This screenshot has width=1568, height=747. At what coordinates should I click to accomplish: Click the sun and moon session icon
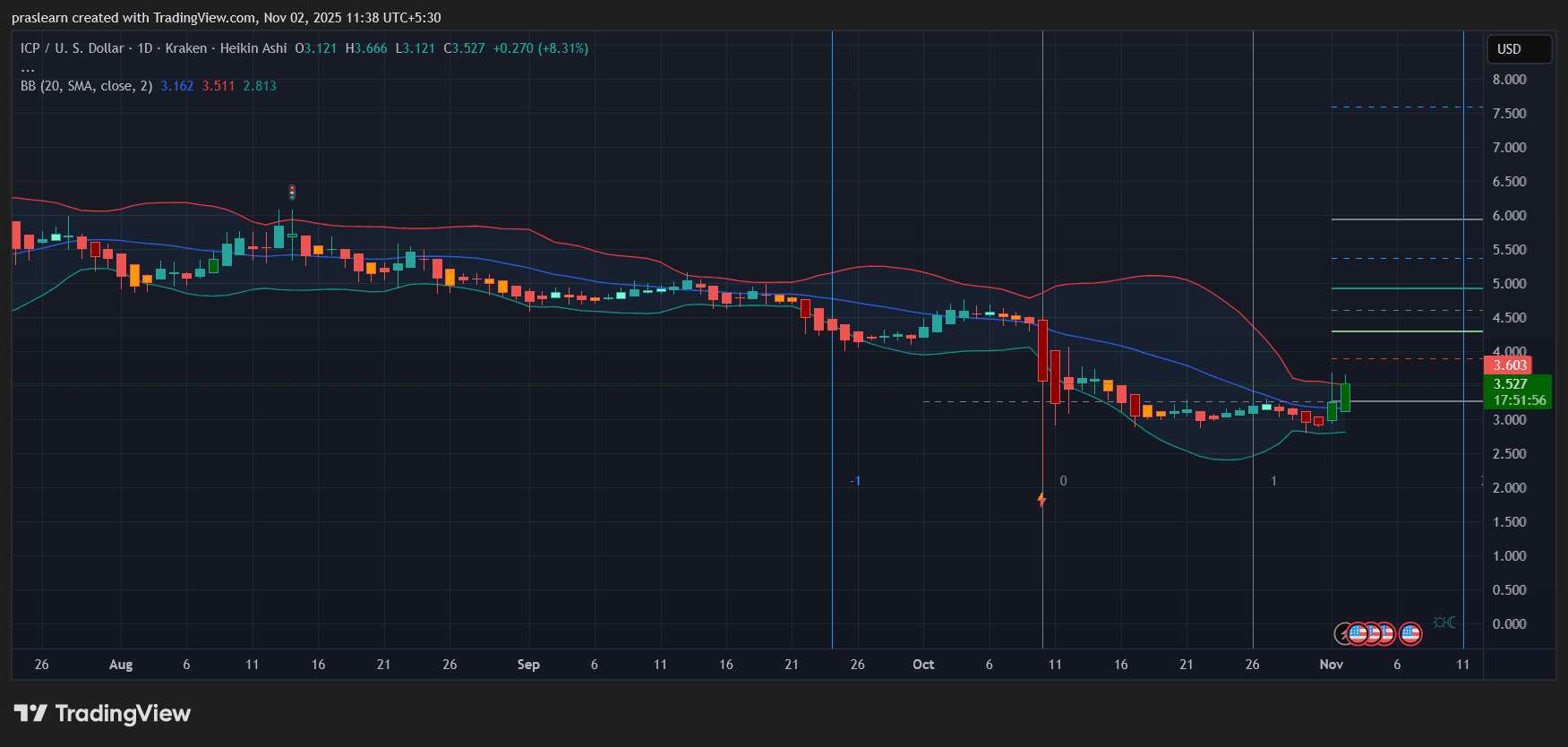pos(1444,622)
